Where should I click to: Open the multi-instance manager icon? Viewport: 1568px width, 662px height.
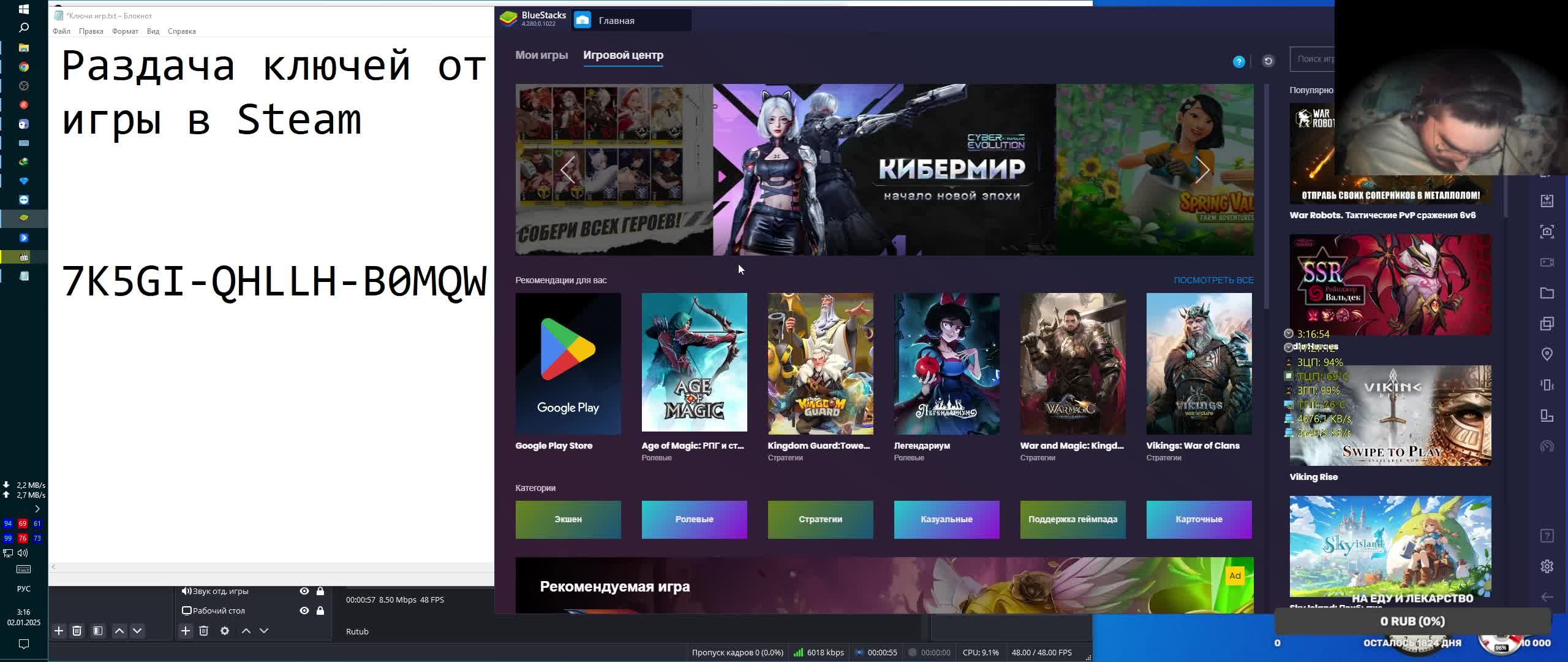pyautogui.click(x=1547, y=324)
